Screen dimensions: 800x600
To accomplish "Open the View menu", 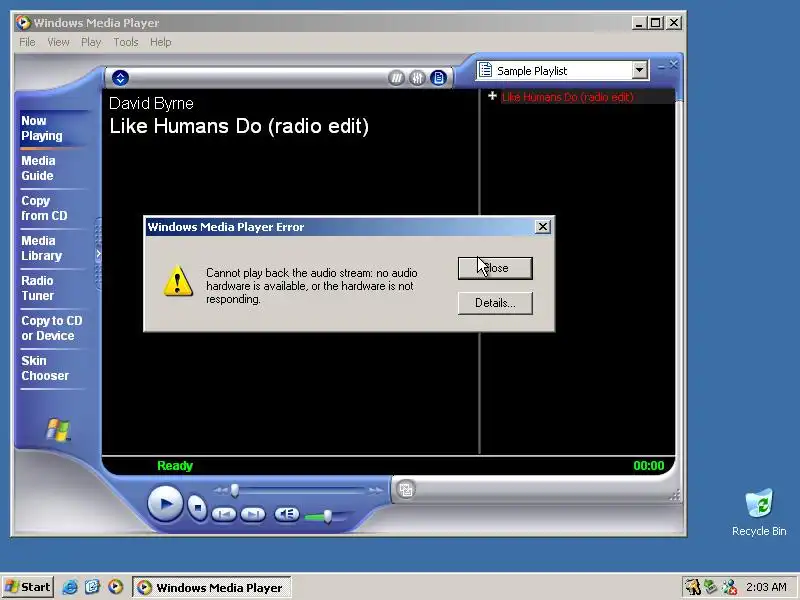I will click(58, 42).
